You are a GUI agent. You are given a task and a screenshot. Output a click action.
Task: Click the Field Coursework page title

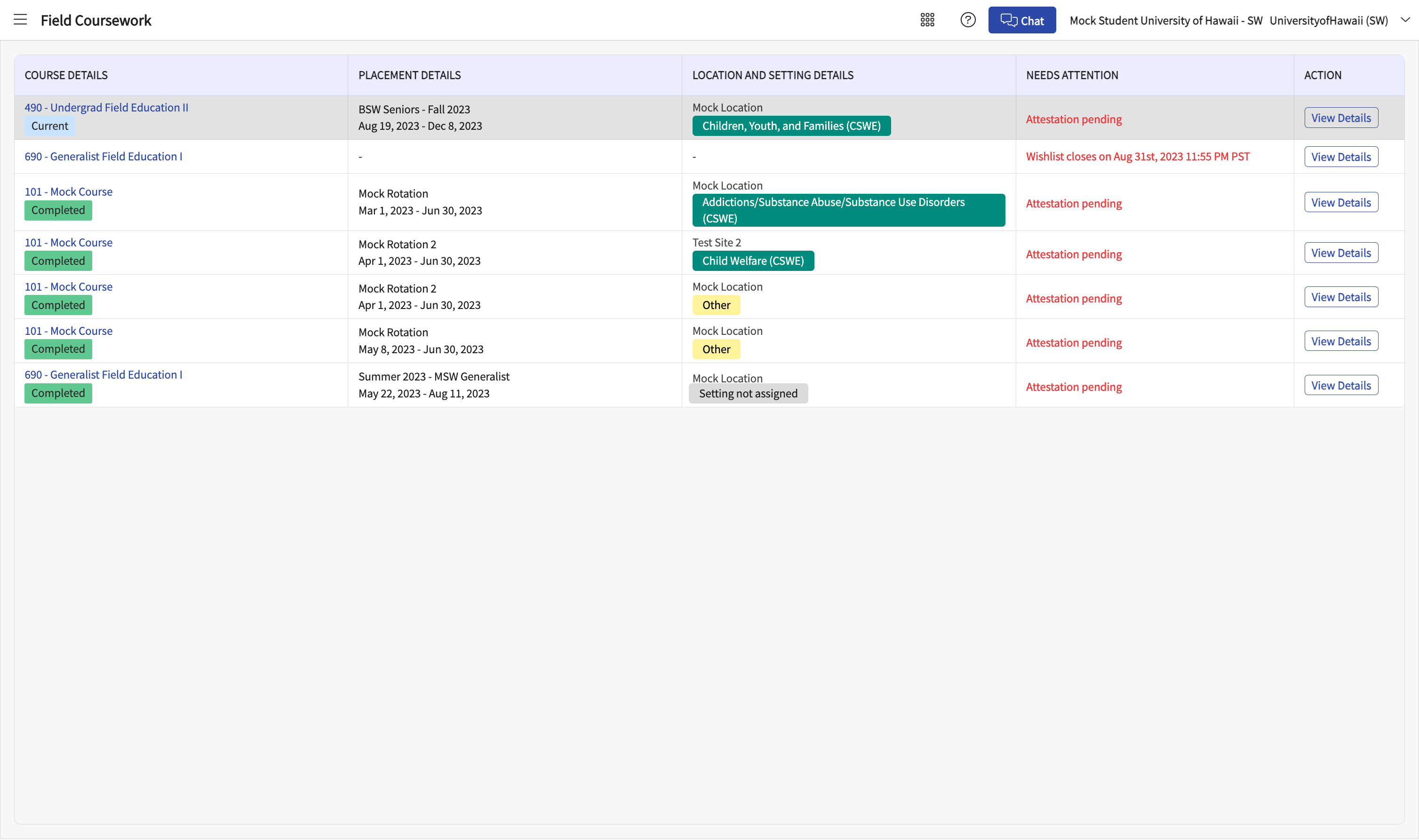point(96,20)
